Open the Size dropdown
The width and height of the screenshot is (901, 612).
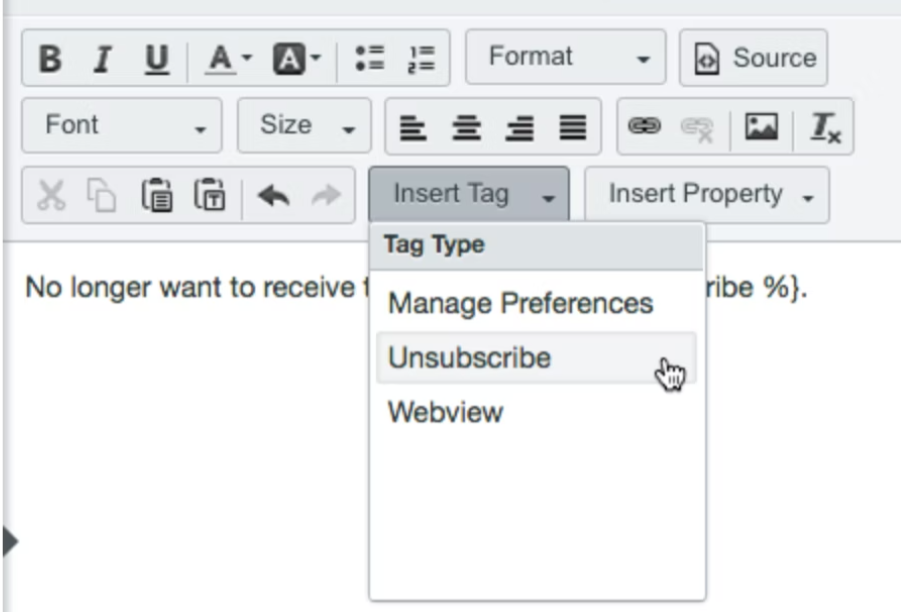point(305,125)
